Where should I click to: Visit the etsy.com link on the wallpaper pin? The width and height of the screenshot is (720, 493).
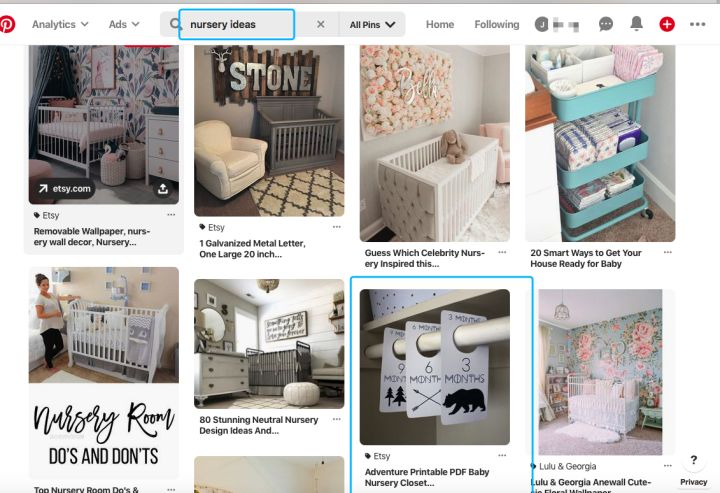coord(64,189)
